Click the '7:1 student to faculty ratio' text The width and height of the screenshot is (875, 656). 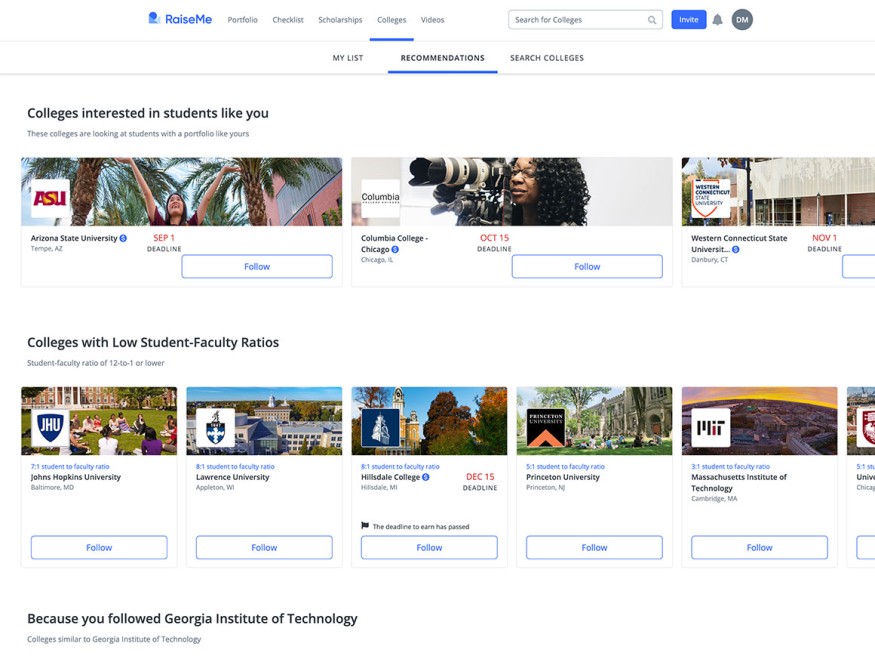coord(70,466)
